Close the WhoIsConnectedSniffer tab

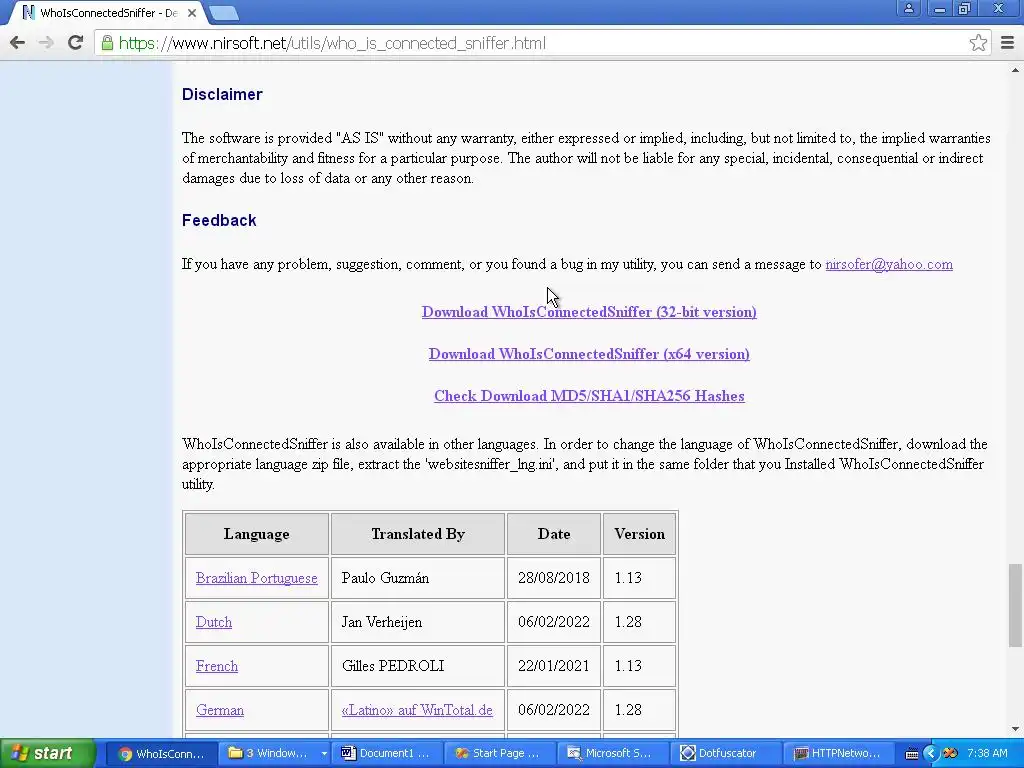(x=192, y=12)
